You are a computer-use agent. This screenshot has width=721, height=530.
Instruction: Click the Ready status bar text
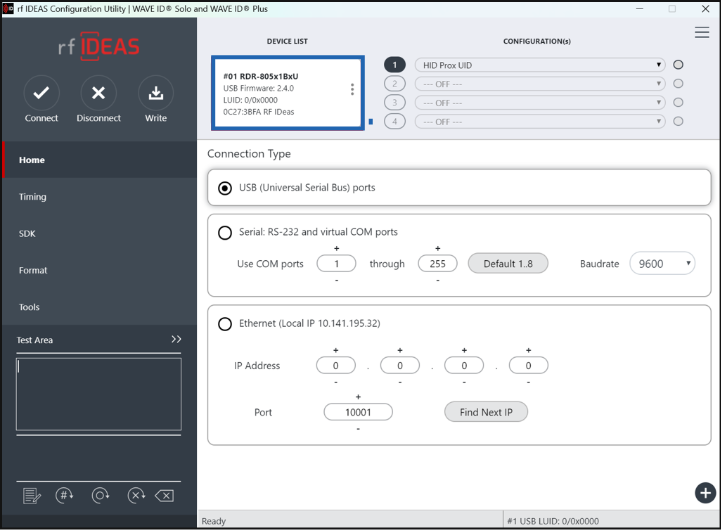[214, 521]
